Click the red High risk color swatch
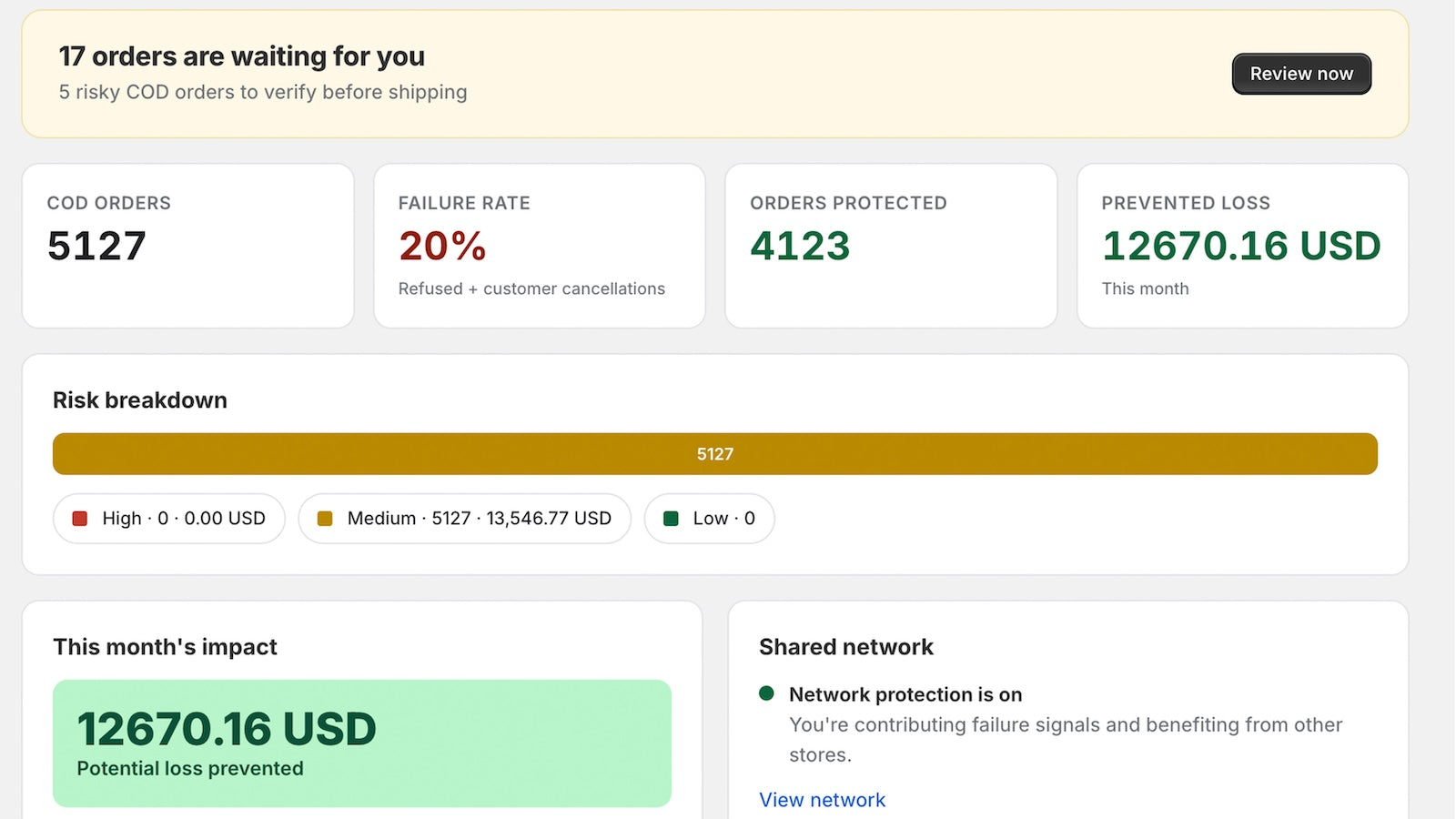The image size is (1456, 819). click(80, 519)
